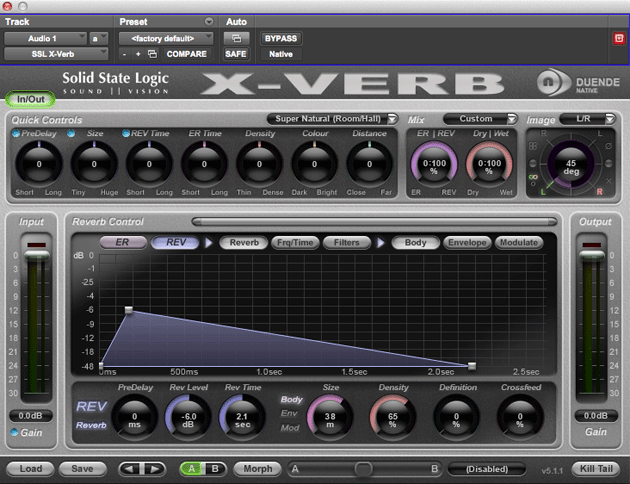The image size is (630, 484).
Task: Switch to the Reverb tab
Action: 243,243
